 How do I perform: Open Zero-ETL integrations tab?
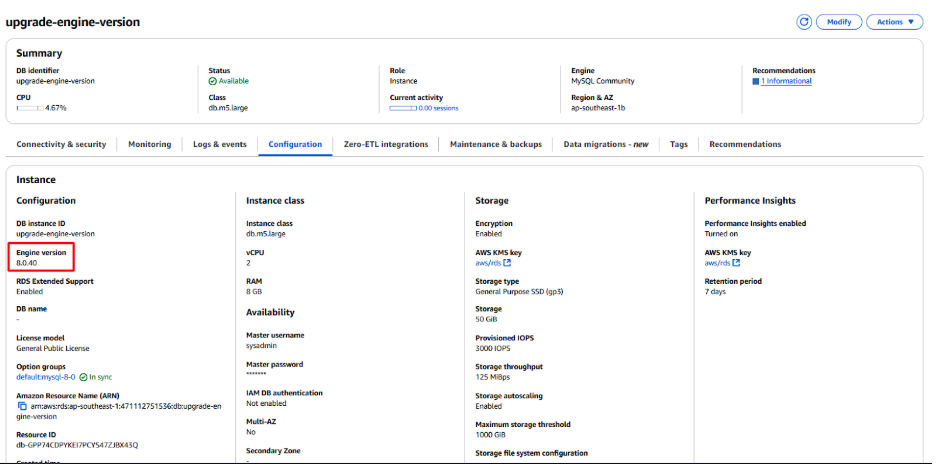[386, 144]
